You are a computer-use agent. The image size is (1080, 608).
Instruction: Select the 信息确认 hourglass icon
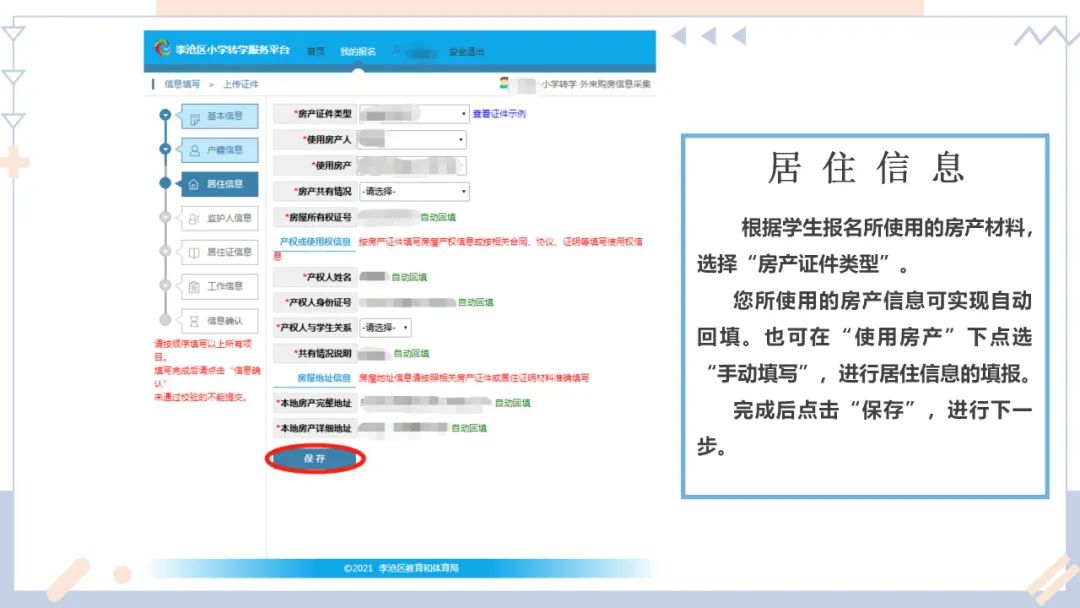tap(194, 321)
